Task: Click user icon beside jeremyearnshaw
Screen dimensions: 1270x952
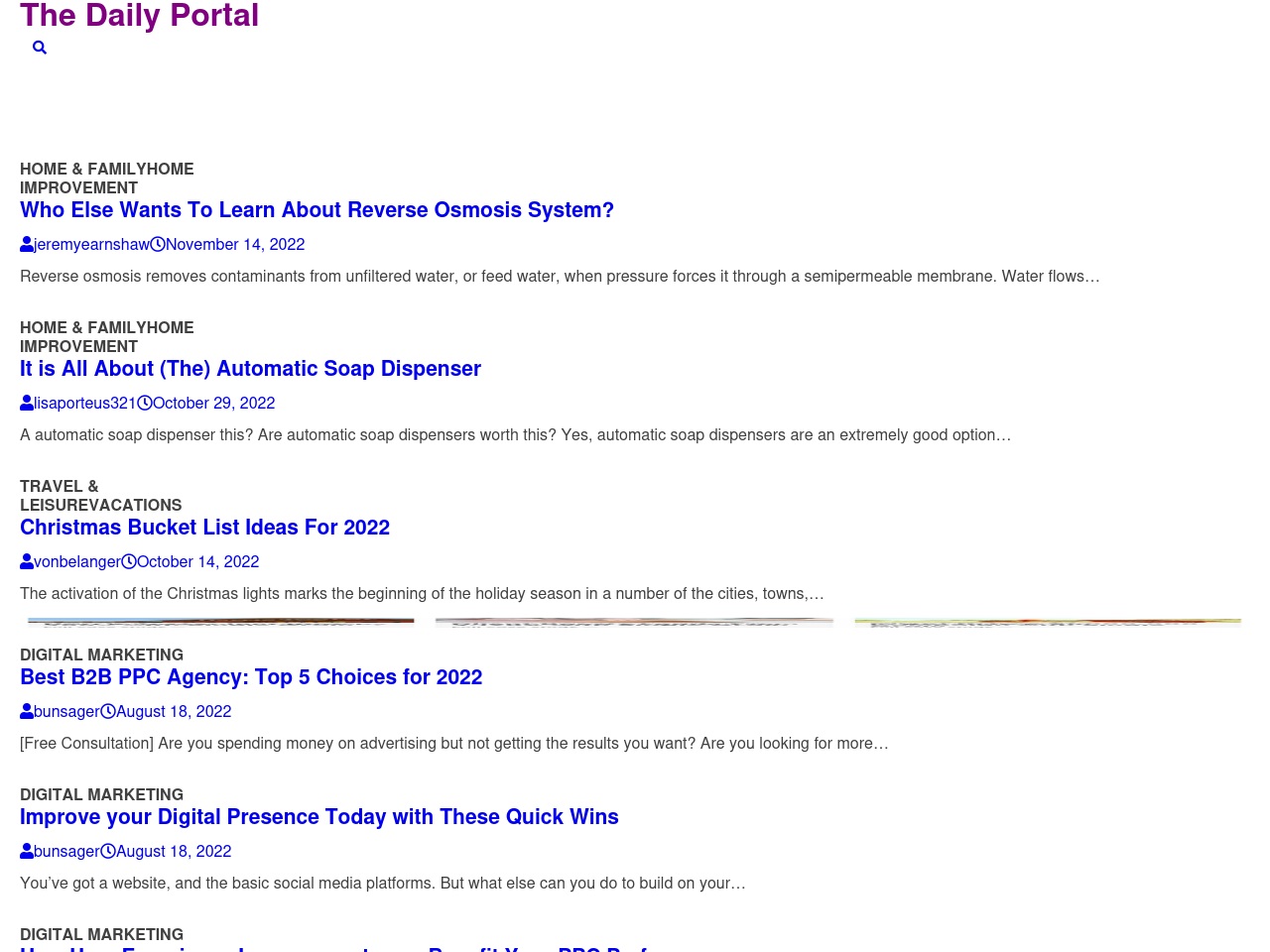Action: (x=27, y=244)
